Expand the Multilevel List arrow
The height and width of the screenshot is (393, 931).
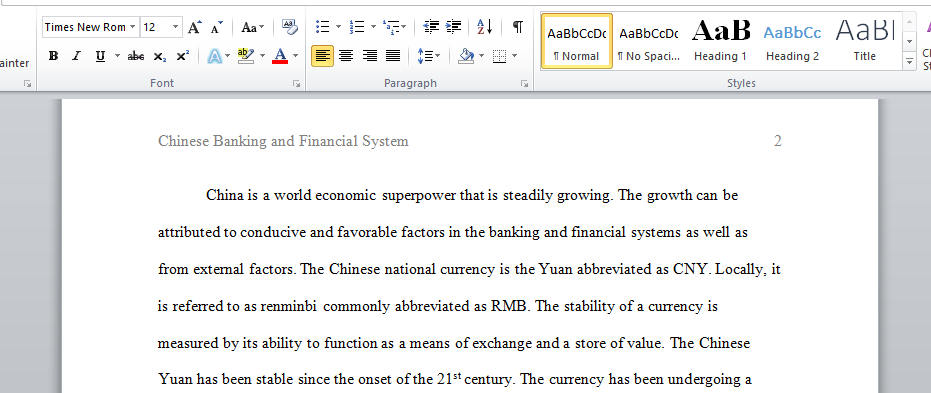click(404, 27)
